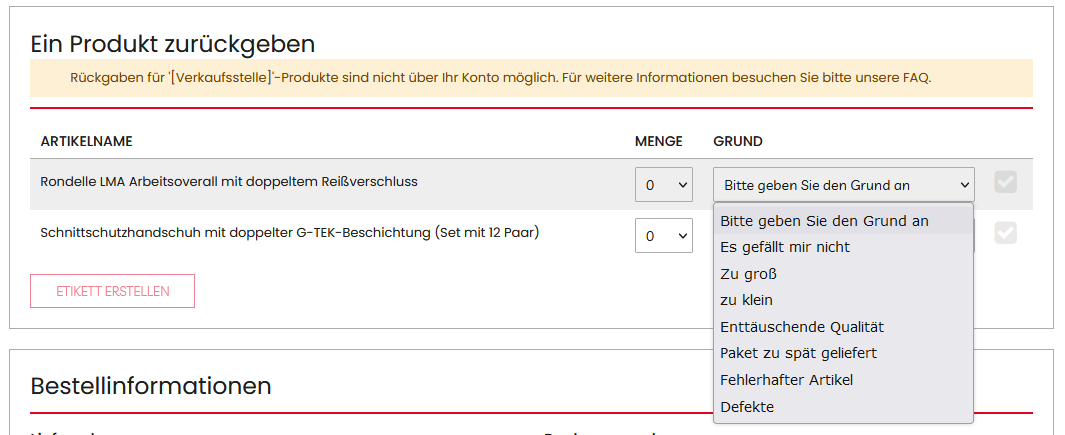Click Schnittschutzhandschuh product name text
Screen dimensions: 1065x435
pos(289,232)
